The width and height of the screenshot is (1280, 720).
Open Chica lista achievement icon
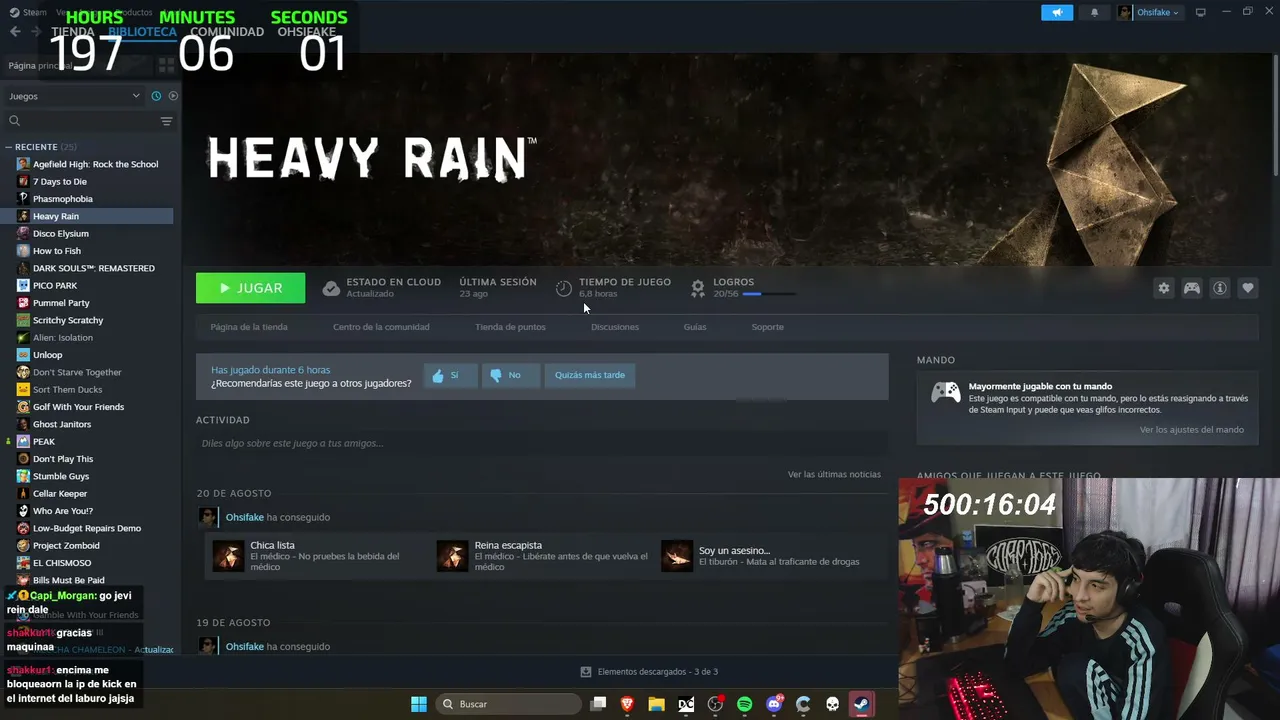228,556
